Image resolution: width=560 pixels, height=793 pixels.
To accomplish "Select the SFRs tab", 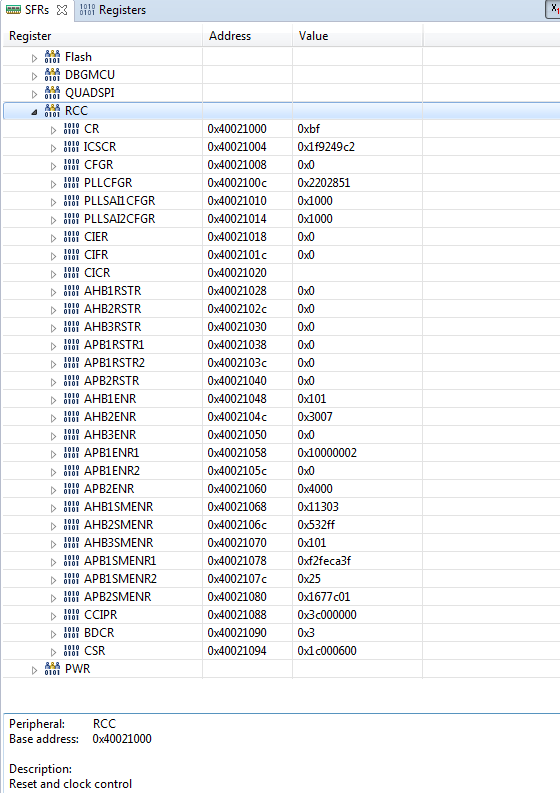I will [x=36, y=10].
